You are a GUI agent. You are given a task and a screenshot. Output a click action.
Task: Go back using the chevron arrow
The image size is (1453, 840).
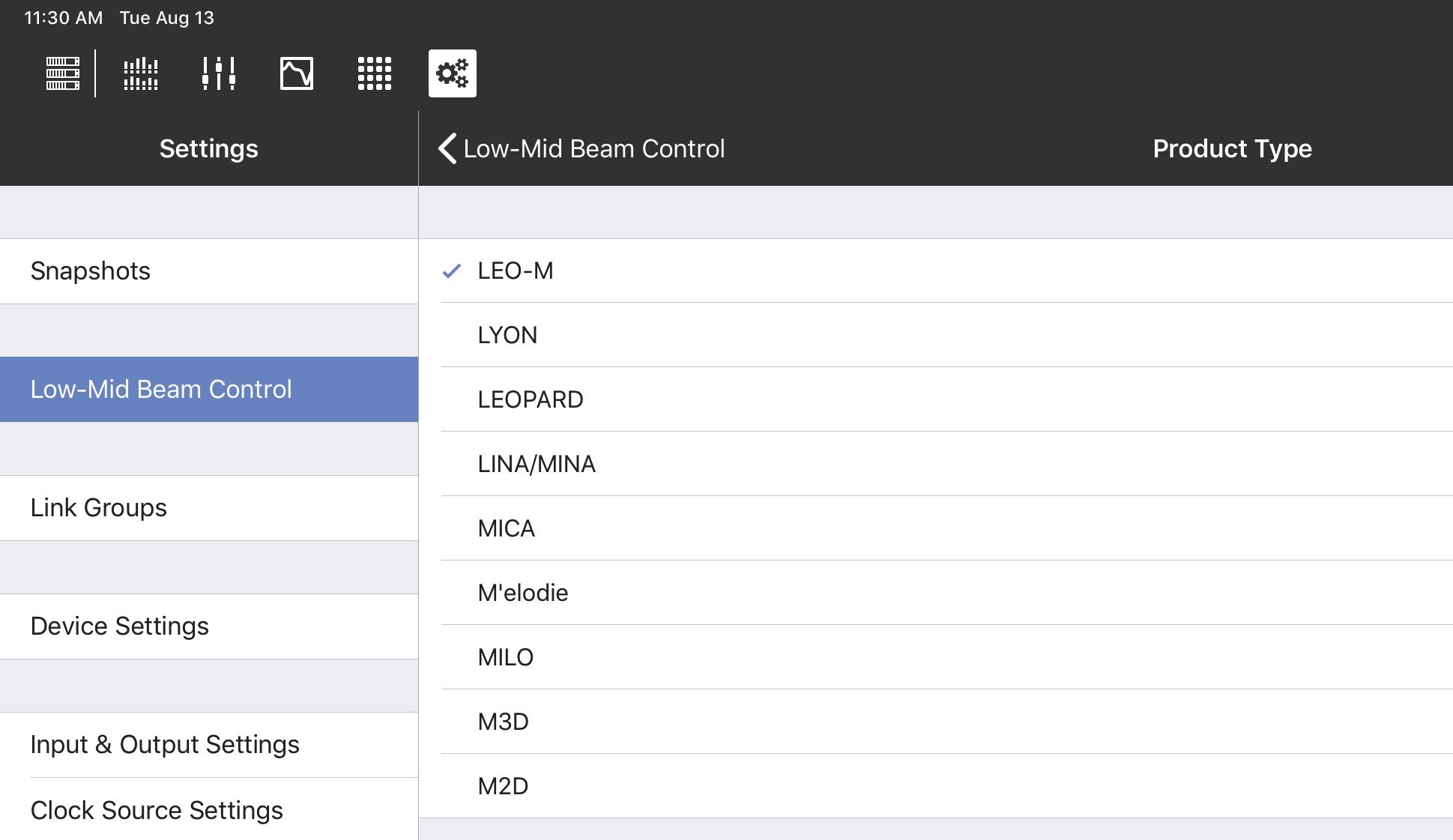pos(447,148)
